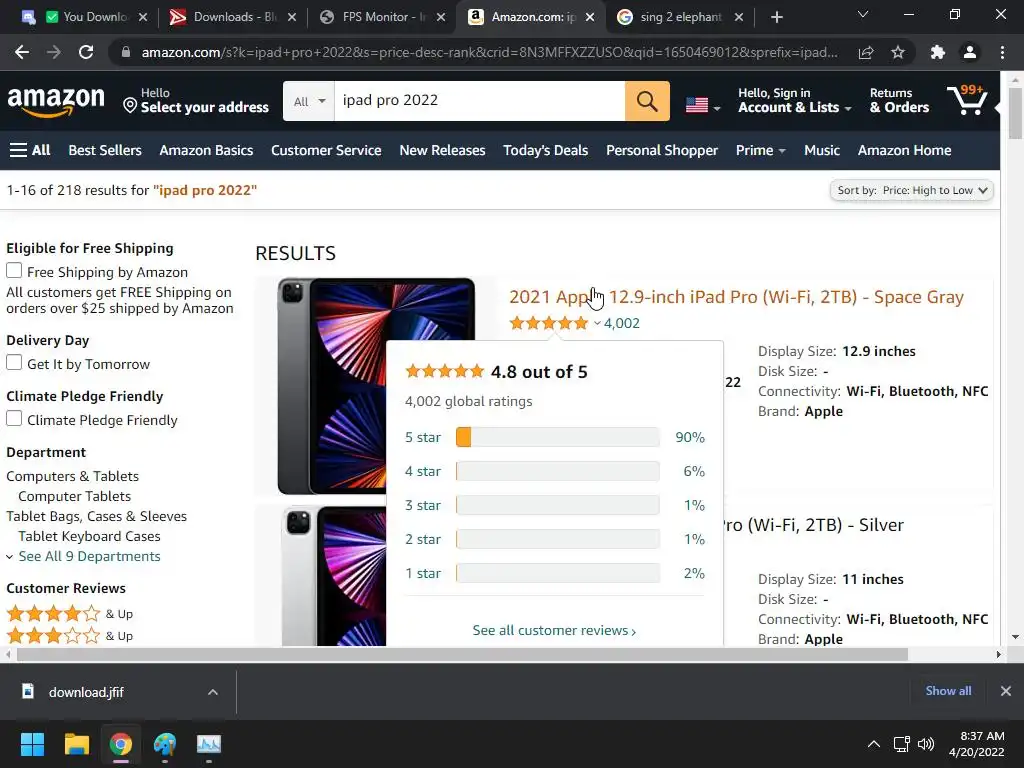Click the tab search chevron in title bar
The height and width of the screenshot is (768, 1024).
[863, 14]
